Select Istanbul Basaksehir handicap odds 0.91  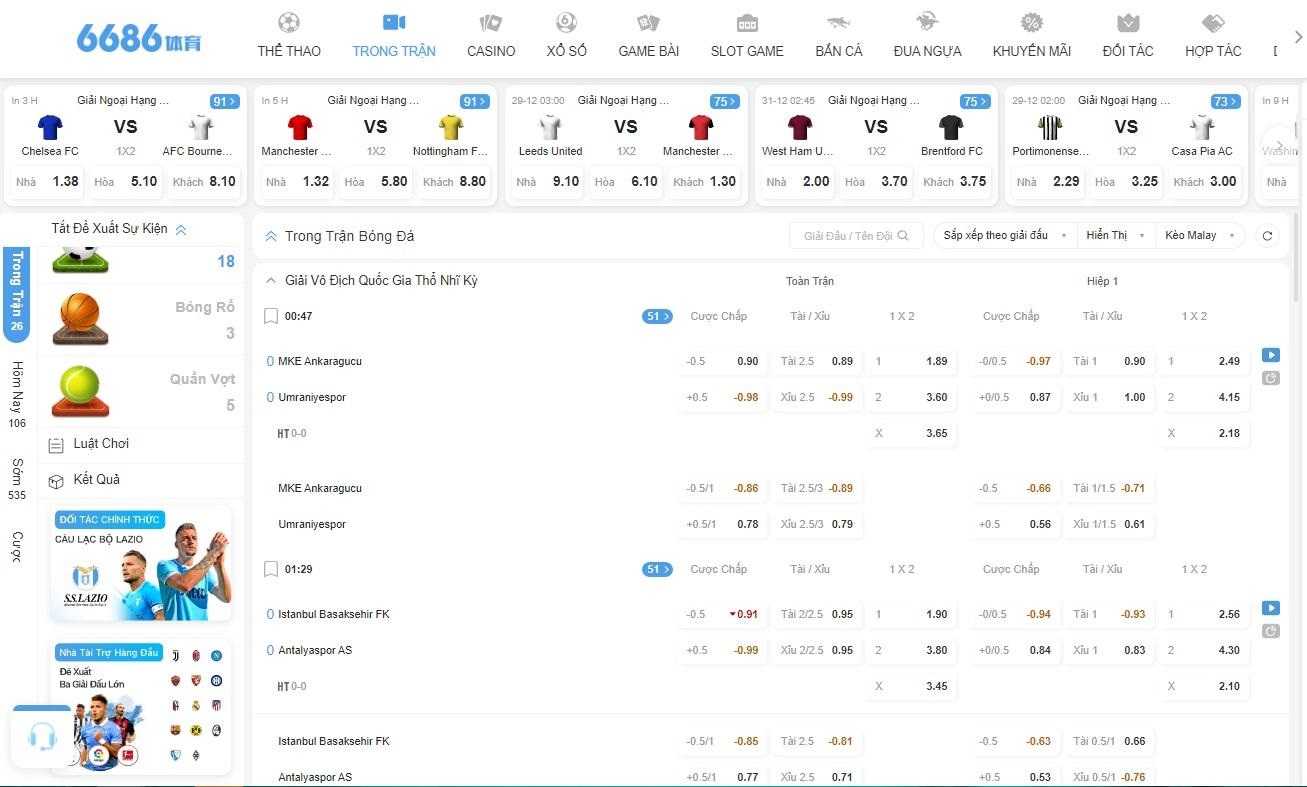click(722, 614)
